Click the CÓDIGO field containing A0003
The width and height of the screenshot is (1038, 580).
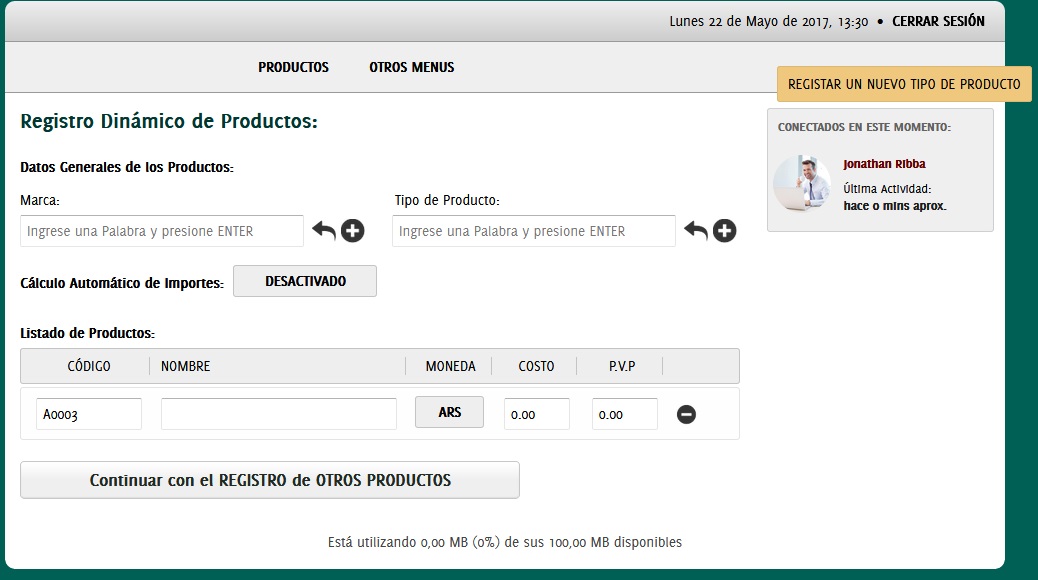coord(89,414)
